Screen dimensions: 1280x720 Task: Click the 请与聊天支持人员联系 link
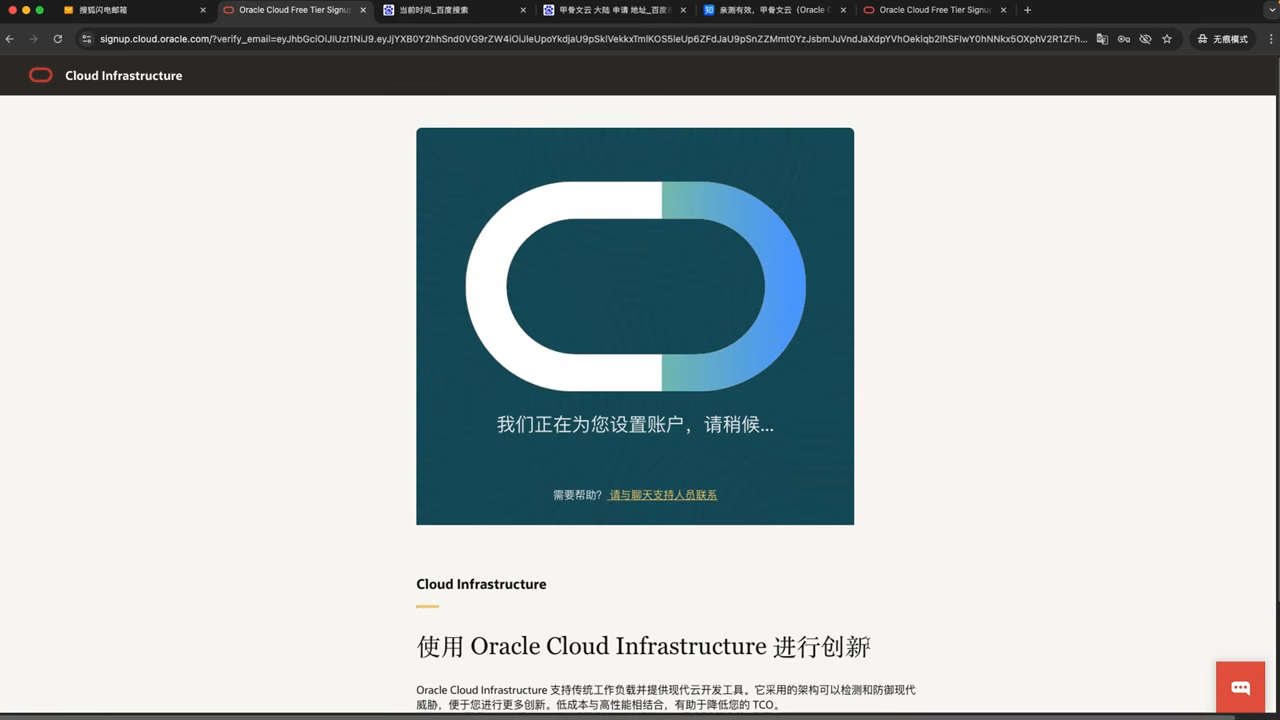click(663, 495)
